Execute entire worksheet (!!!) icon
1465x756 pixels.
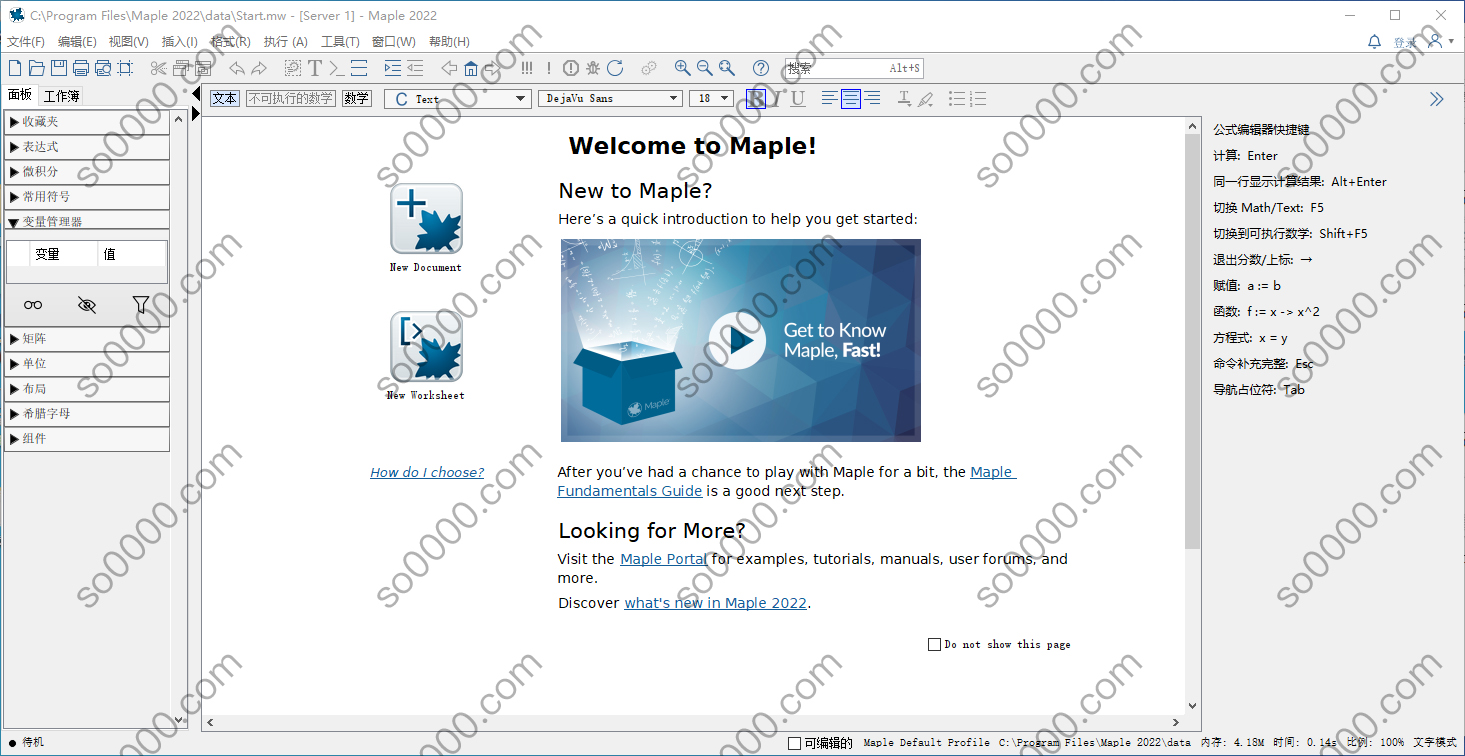(x=527, y=68)
